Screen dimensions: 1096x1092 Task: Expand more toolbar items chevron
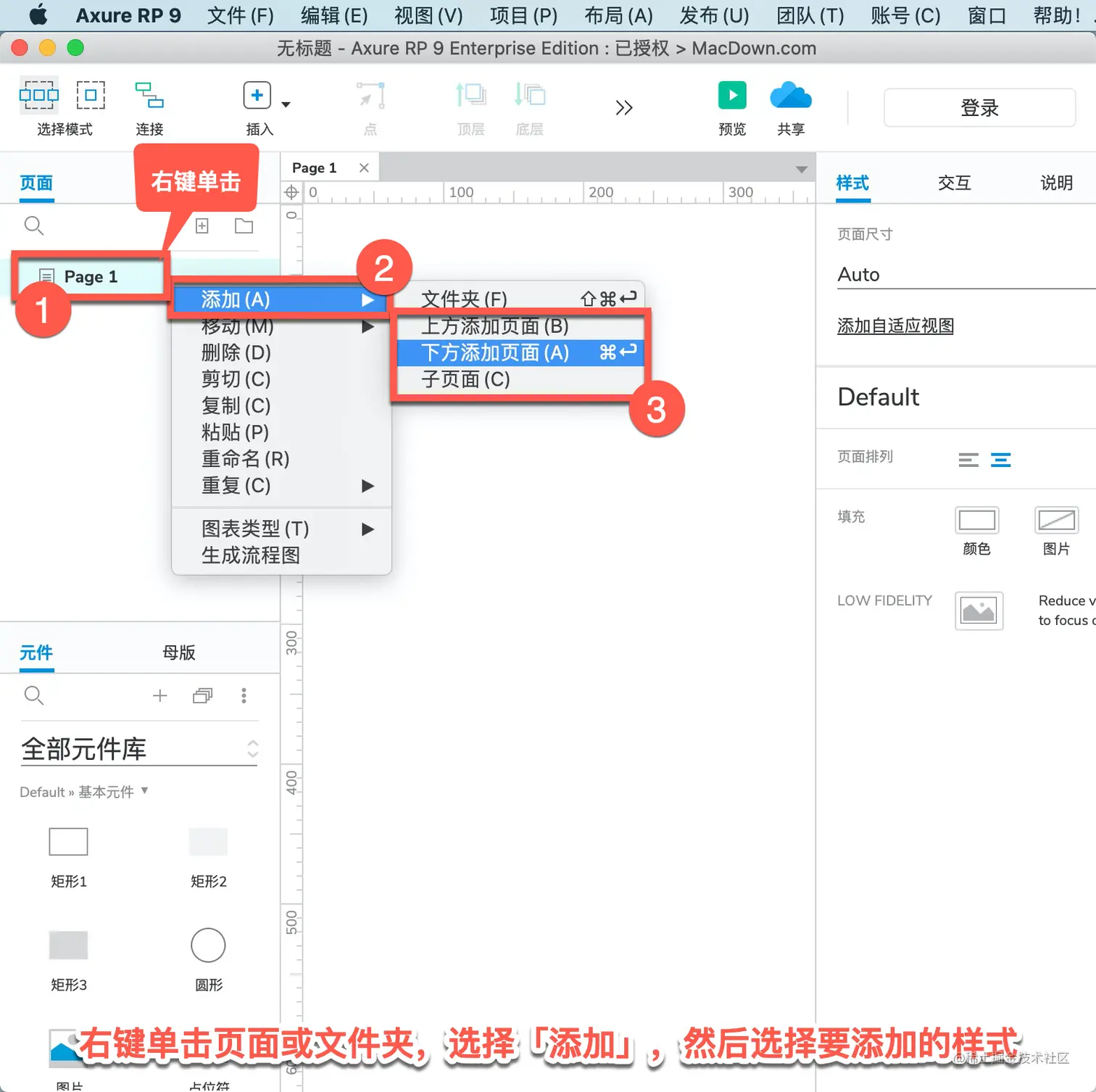pyautogui.click(x=624, y=108)
